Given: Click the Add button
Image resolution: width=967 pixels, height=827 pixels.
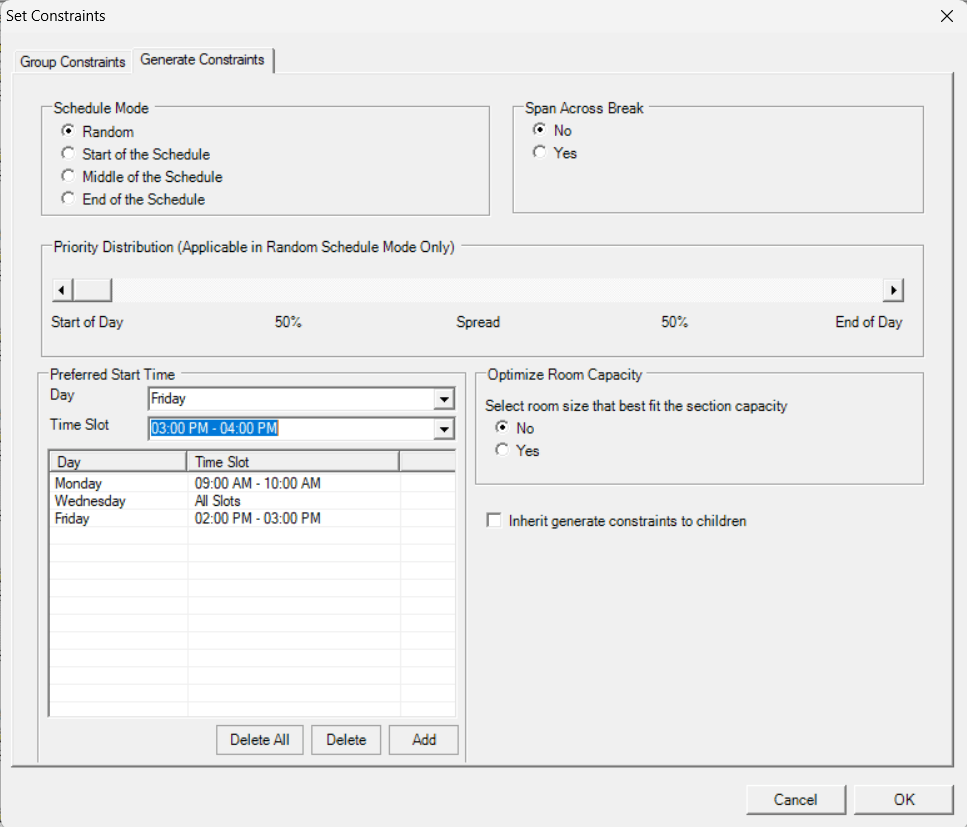Looking at the screenshot, I should (x=424, y=739).
